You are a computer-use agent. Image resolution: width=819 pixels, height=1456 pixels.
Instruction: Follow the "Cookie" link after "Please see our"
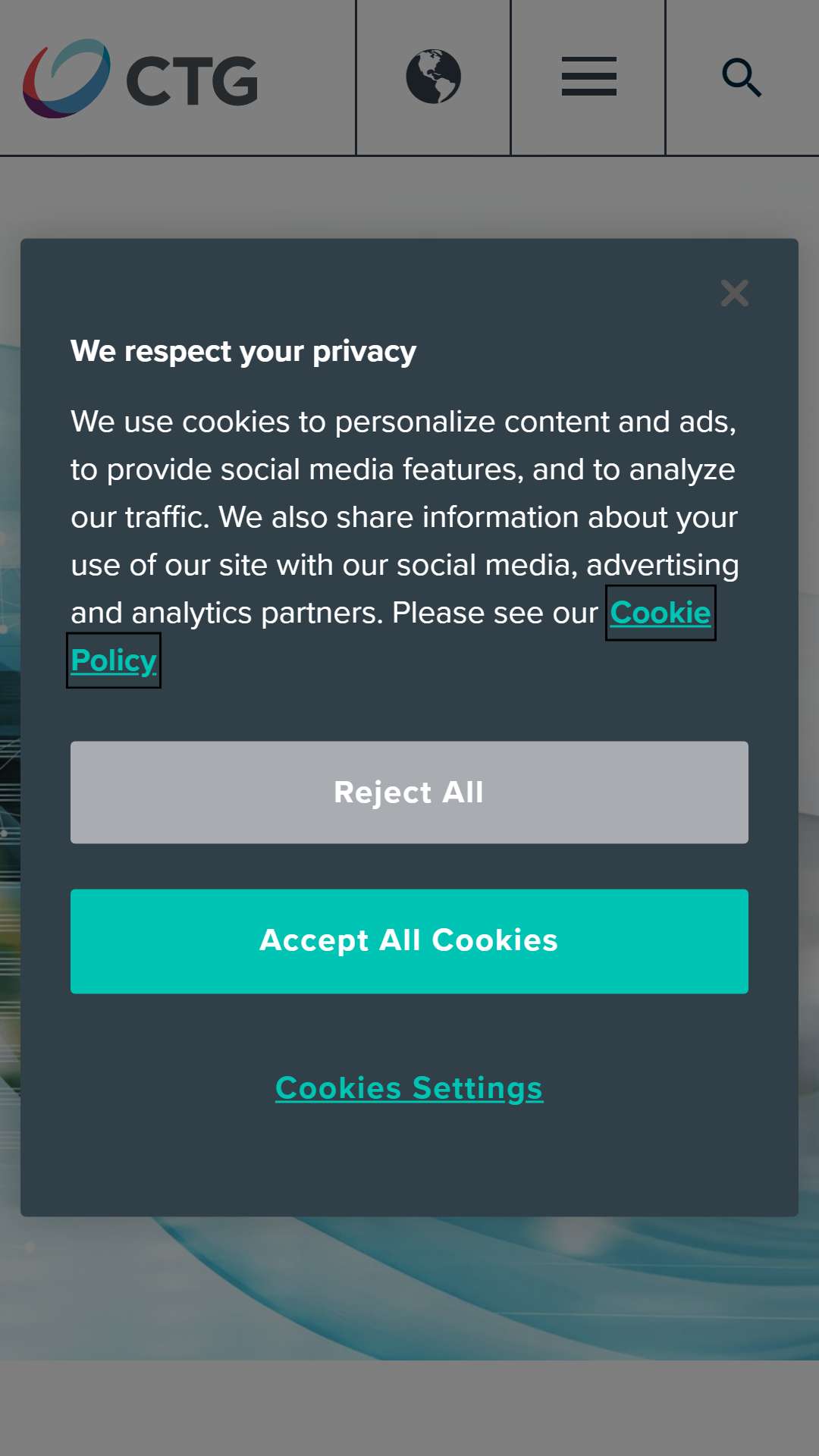[661, 613]
